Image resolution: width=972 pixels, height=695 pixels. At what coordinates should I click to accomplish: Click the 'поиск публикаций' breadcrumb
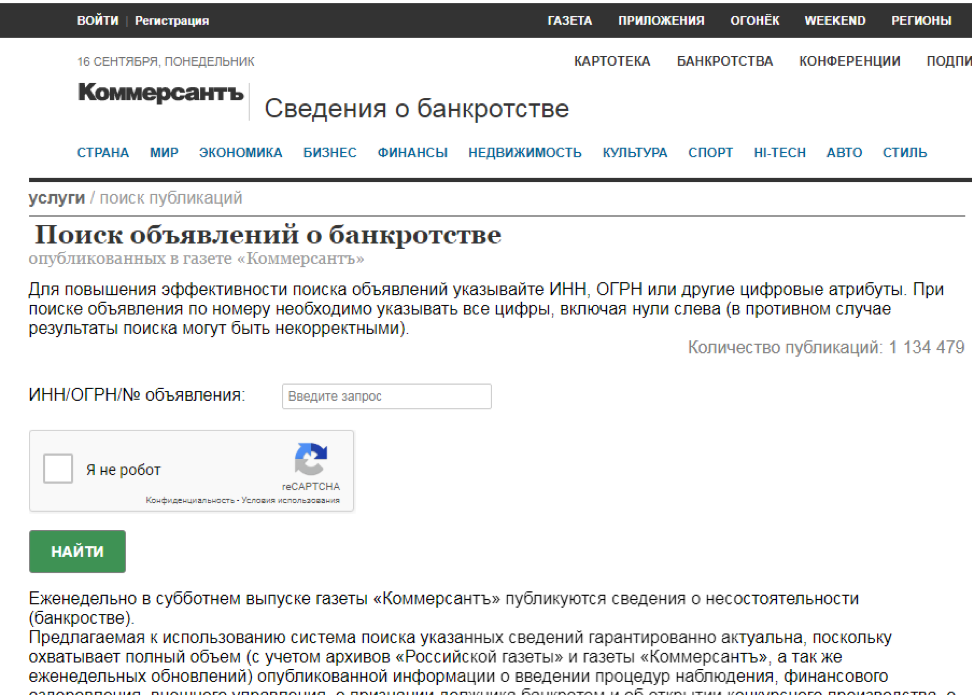(x=171, y=198)
